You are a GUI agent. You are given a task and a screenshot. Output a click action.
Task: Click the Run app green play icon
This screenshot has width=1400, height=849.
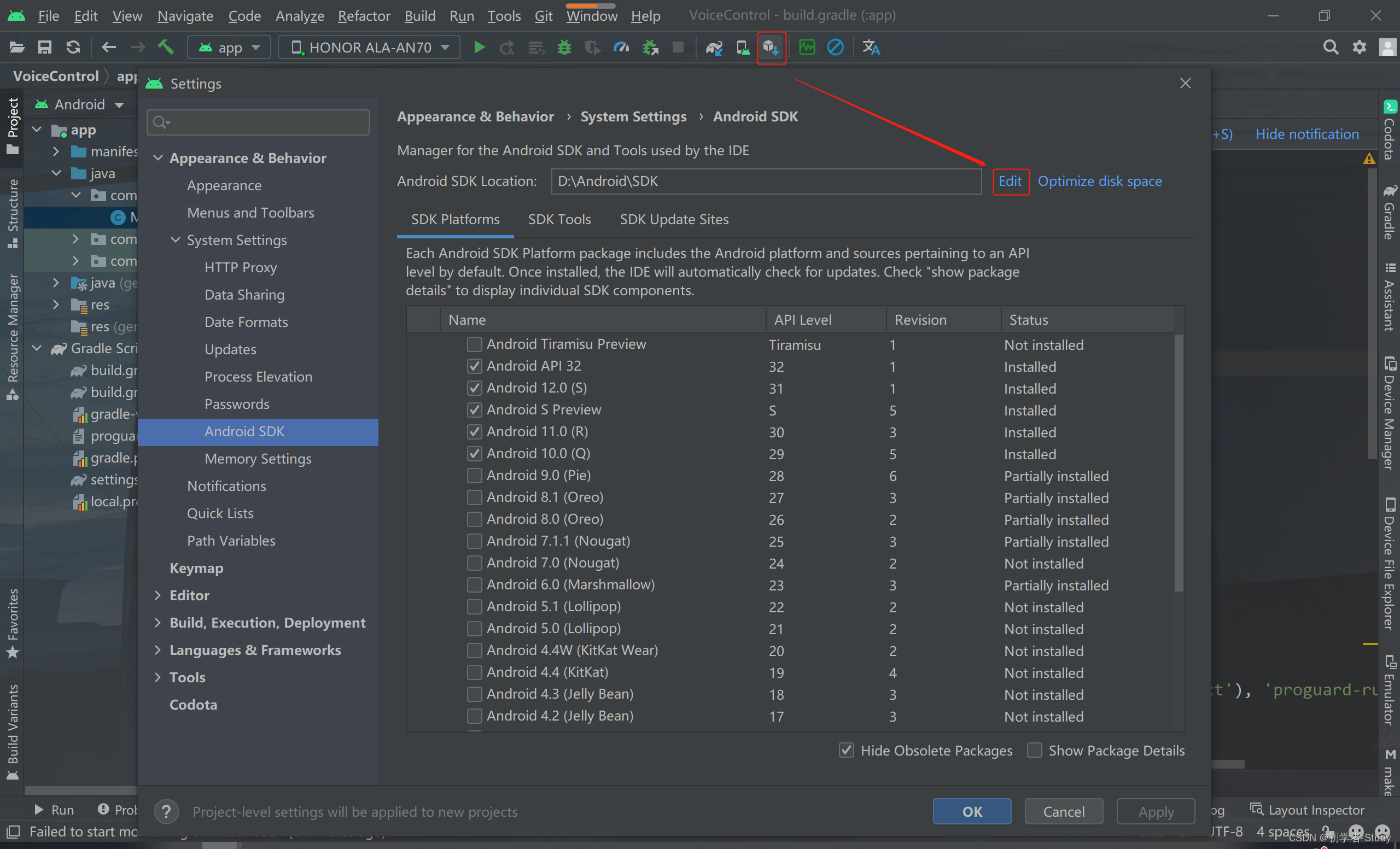coord(478,47)
